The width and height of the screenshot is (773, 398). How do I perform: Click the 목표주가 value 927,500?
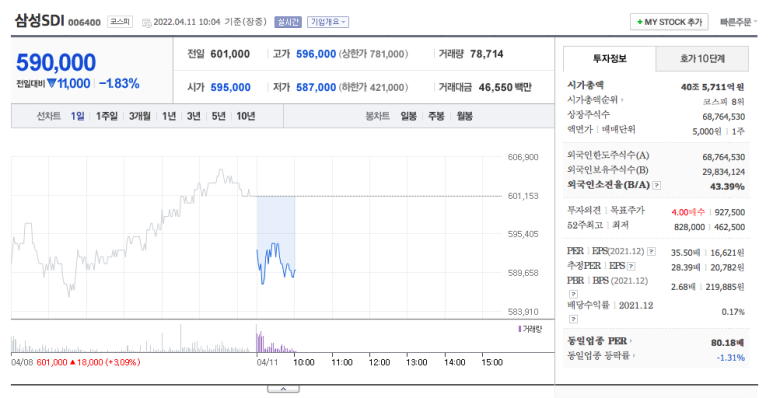tap(730, 212)
